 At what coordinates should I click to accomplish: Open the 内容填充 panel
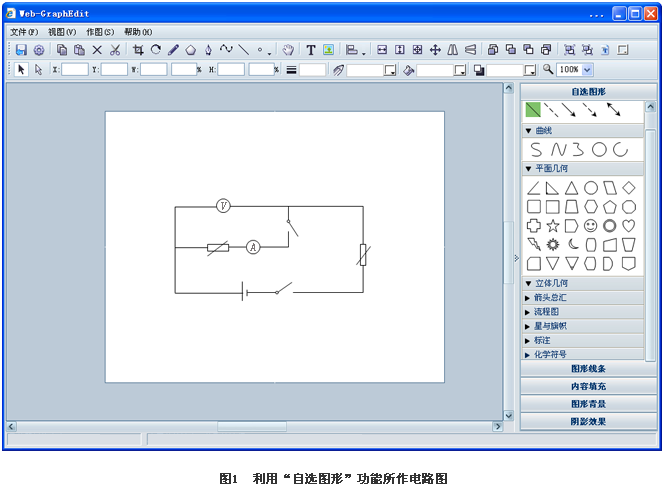(x=588, y=386)
